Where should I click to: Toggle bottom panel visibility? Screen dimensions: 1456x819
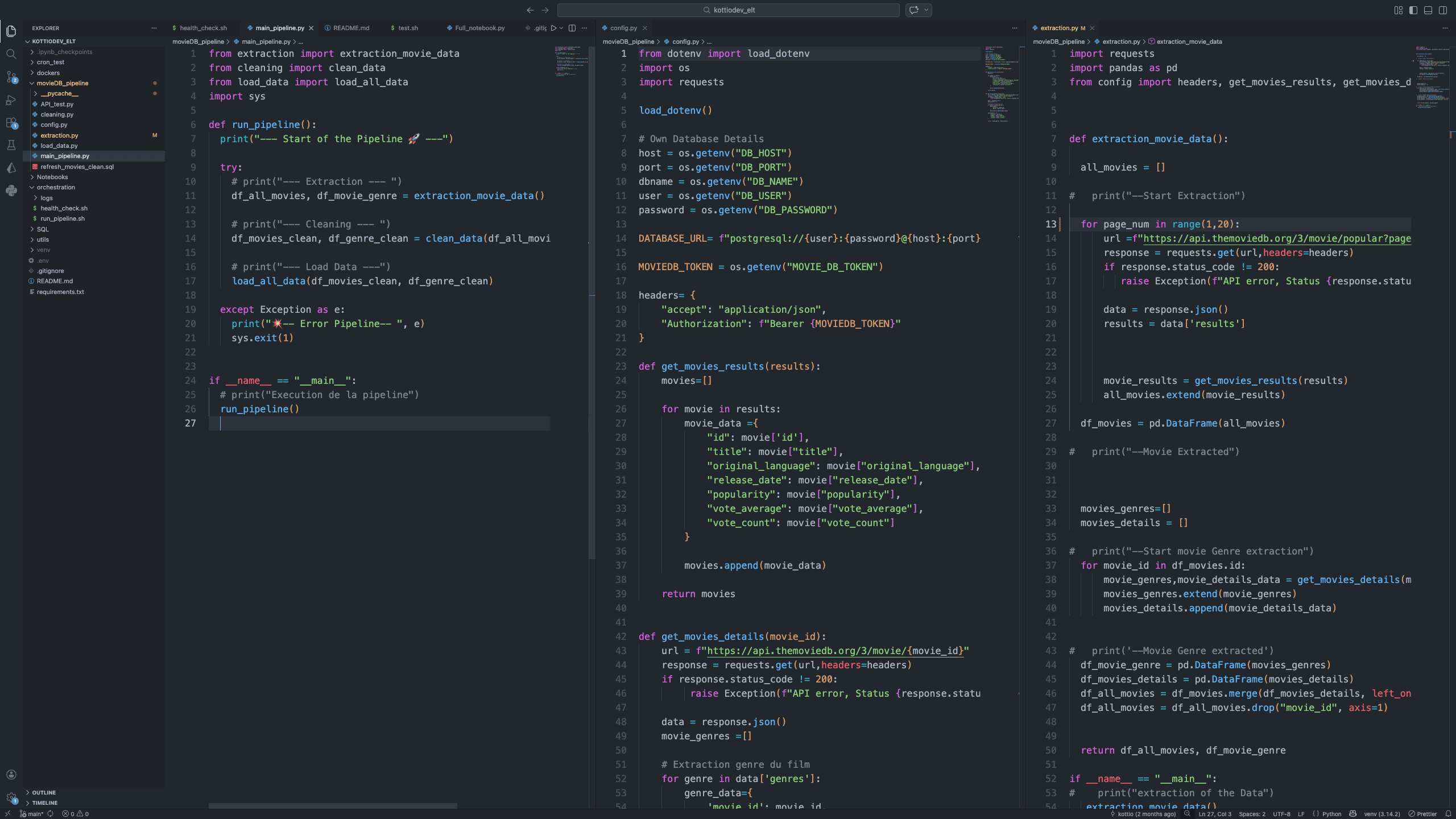pos(1428,10)
